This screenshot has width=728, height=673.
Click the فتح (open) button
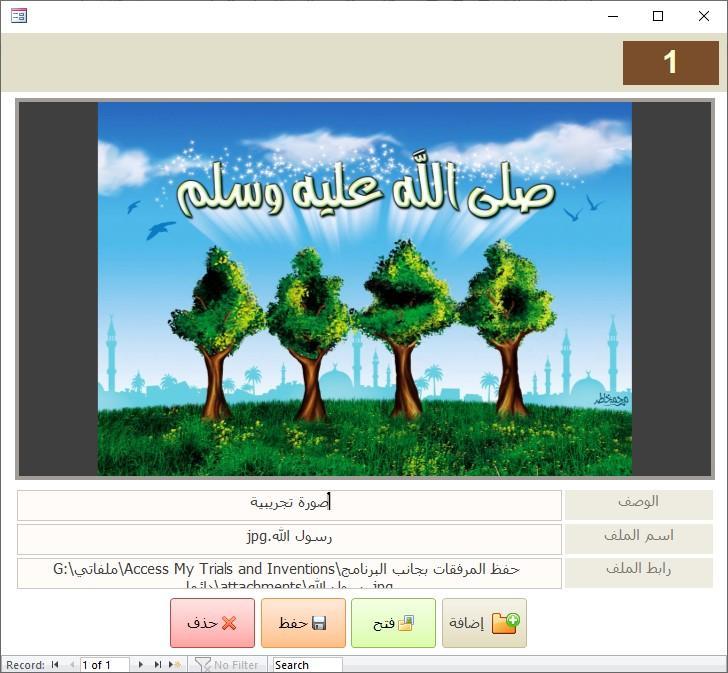point(393,623)
